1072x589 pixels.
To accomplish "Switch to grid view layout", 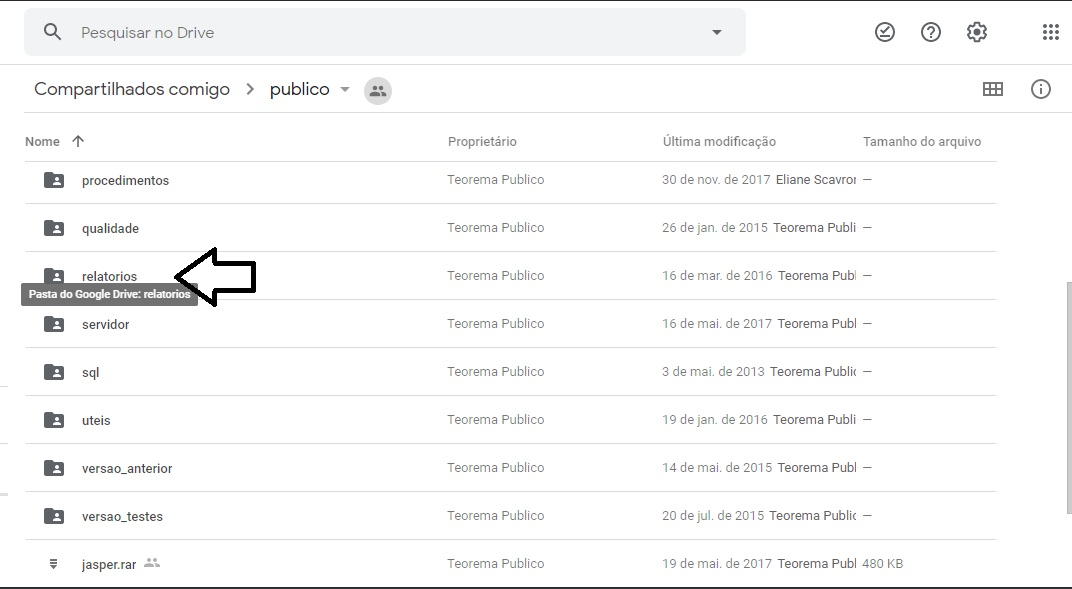I will 993,89.
